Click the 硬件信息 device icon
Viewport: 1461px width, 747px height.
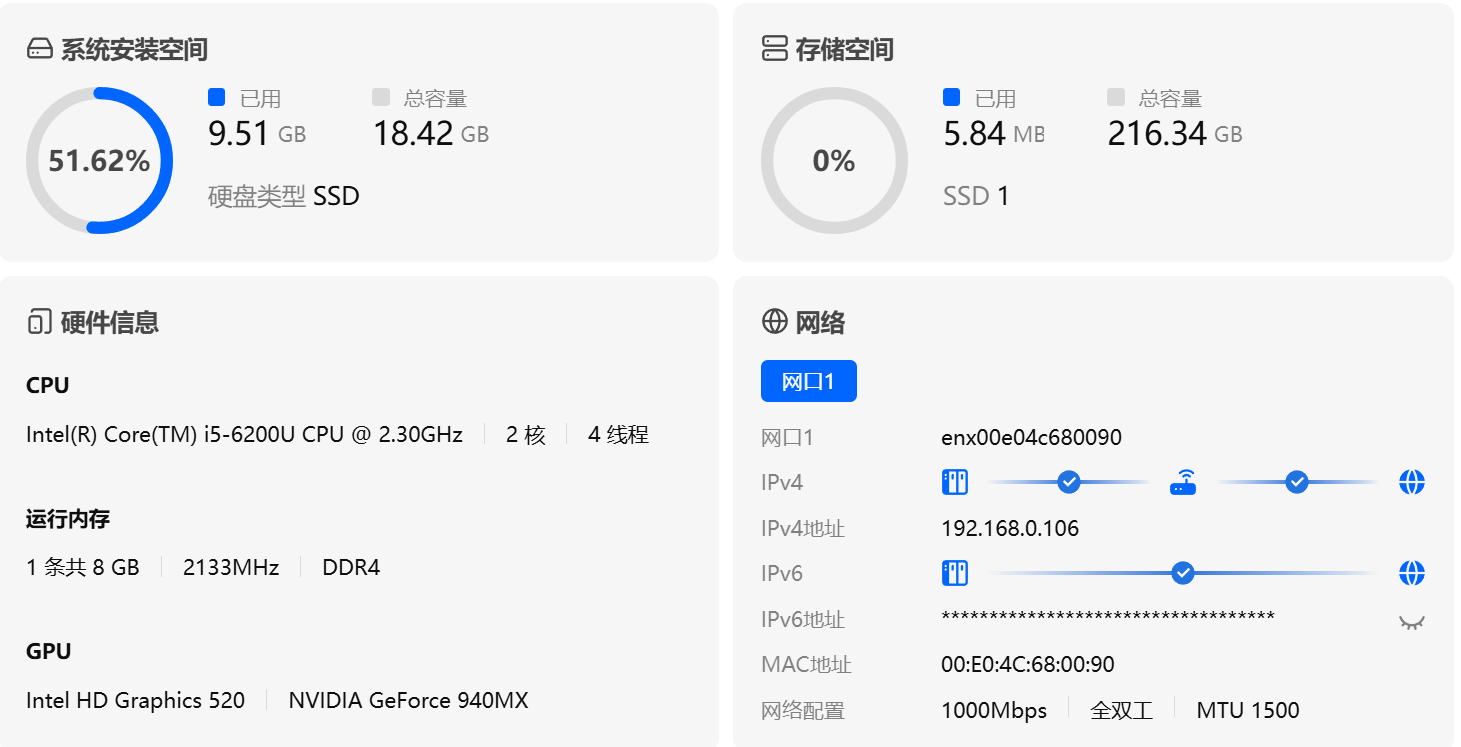pyautogui.click(x=39, y=322)
